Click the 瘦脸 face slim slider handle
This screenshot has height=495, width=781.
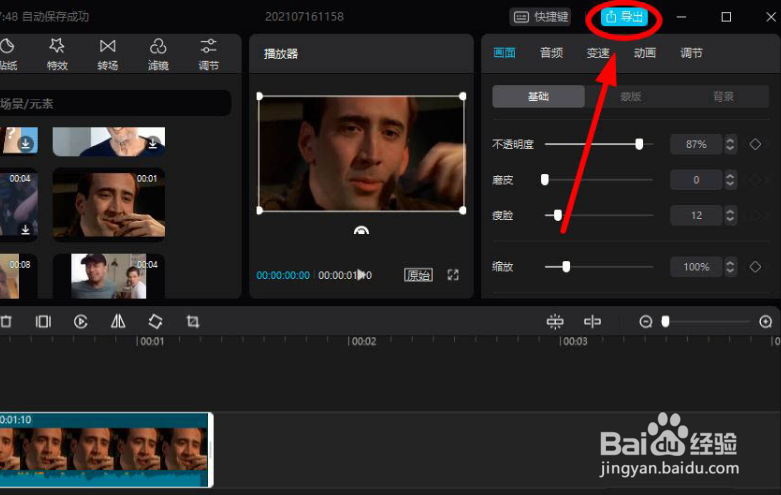pyautogui.click(x=558, y=215)
